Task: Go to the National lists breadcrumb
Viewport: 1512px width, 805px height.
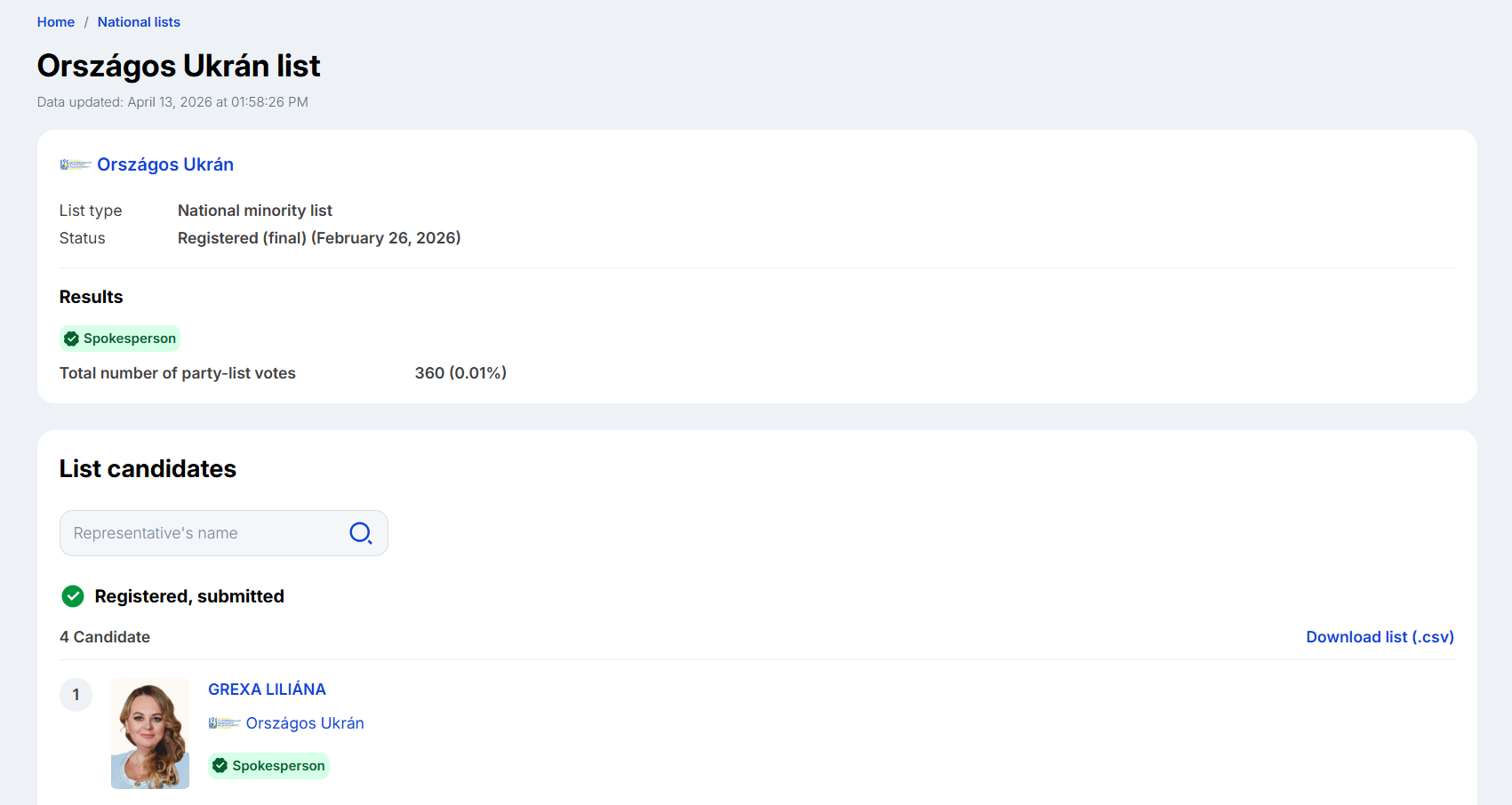Action: [139, 22]
